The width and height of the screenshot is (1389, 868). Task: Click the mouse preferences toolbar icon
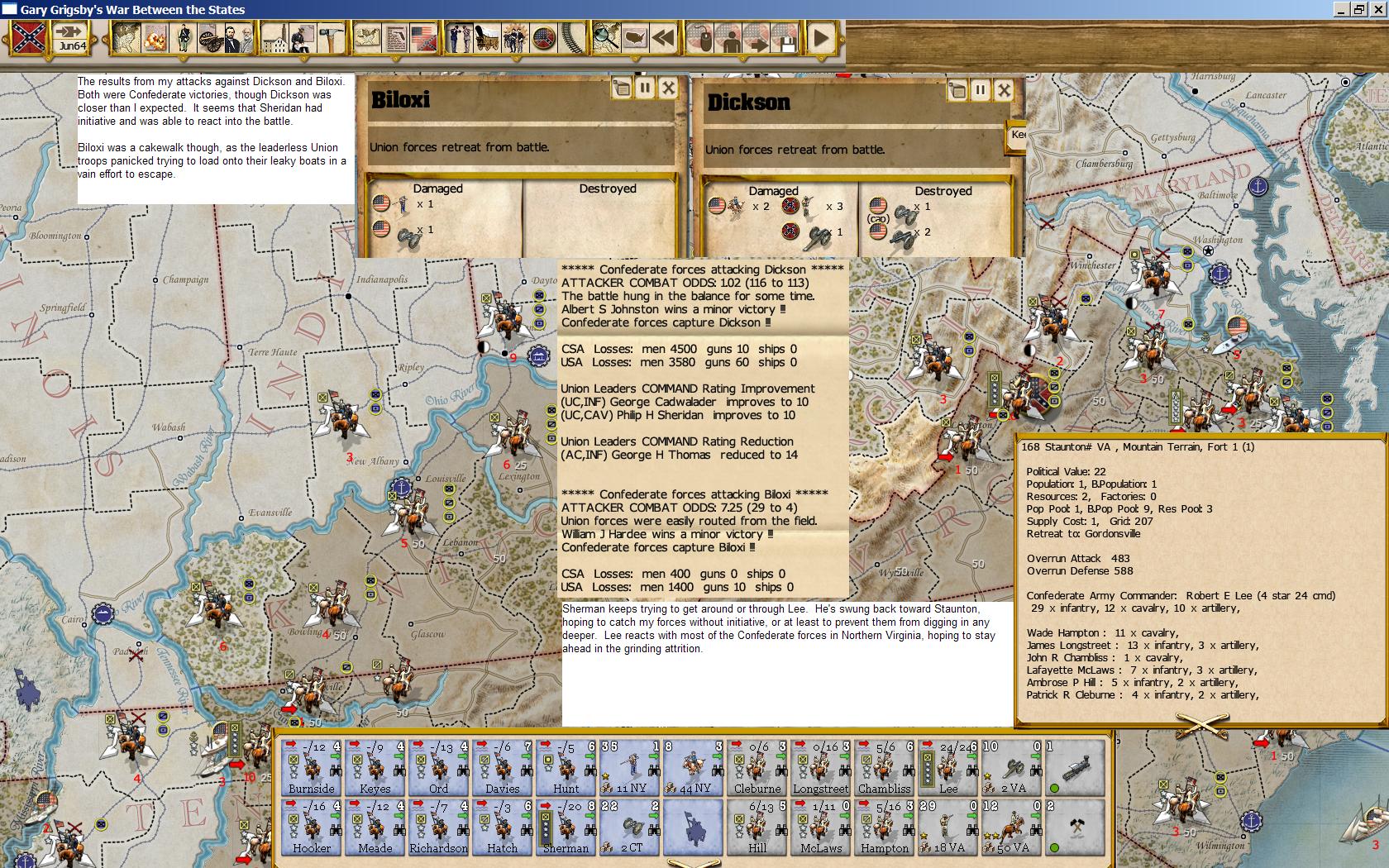[701, 38]
